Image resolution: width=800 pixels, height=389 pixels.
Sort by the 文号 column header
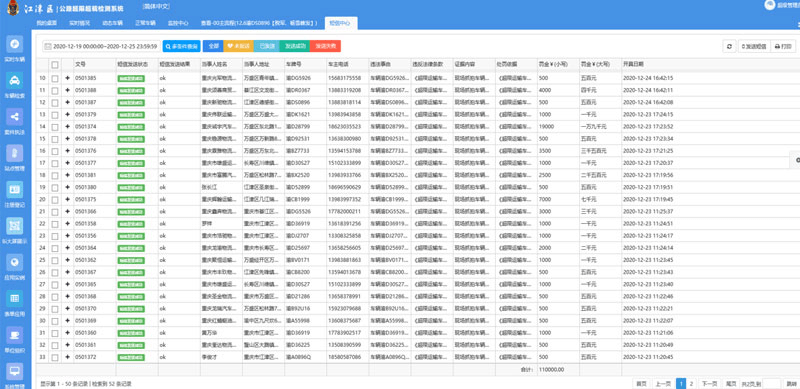click(80, 65)
